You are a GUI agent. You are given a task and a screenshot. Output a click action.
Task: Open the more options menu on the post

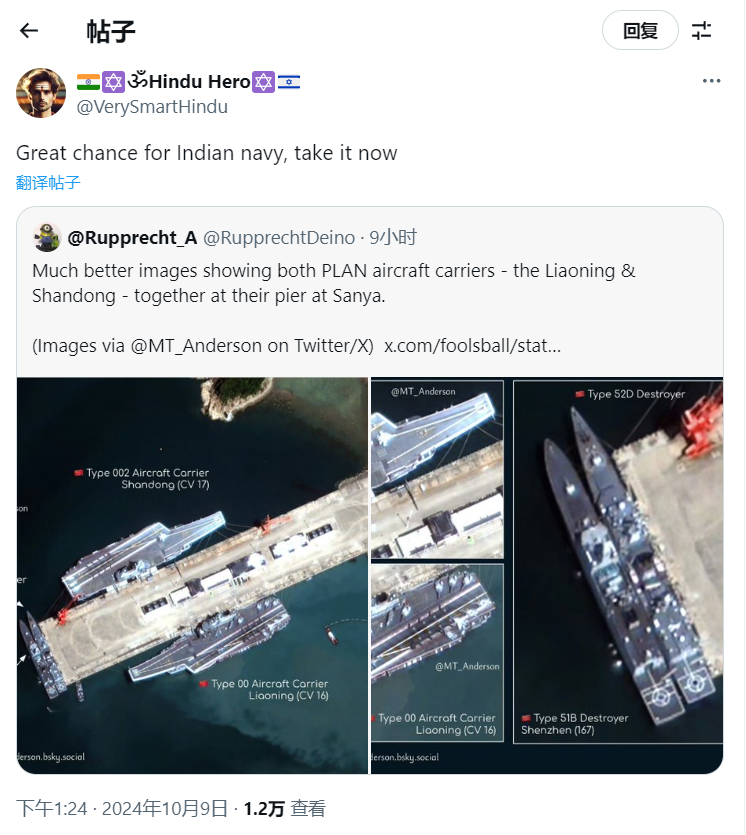click(x=710, y=80)
